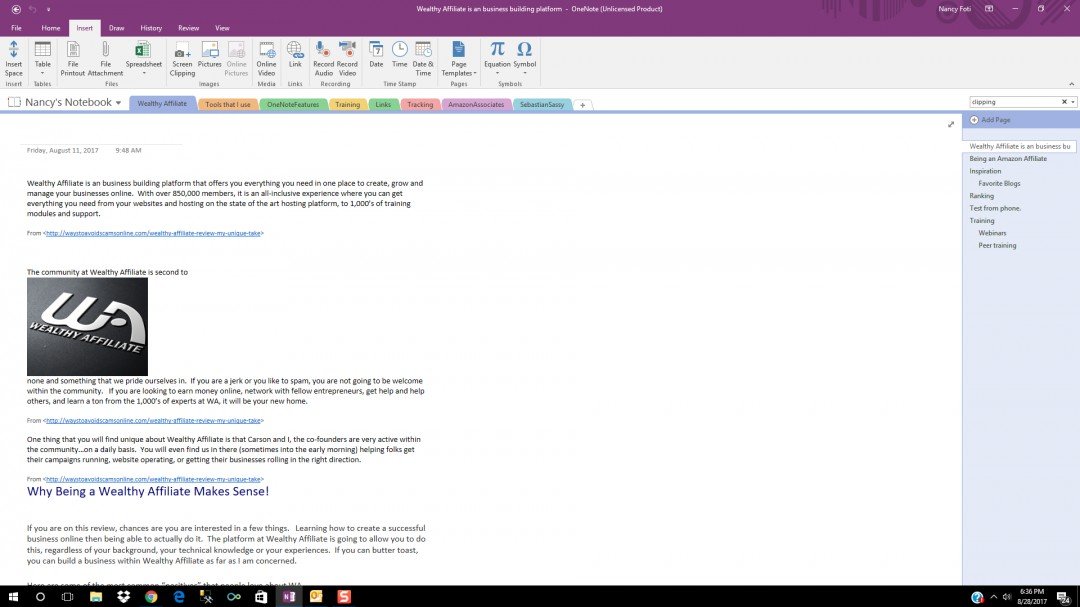Open Chrome from the taskbar

point(151,597)
